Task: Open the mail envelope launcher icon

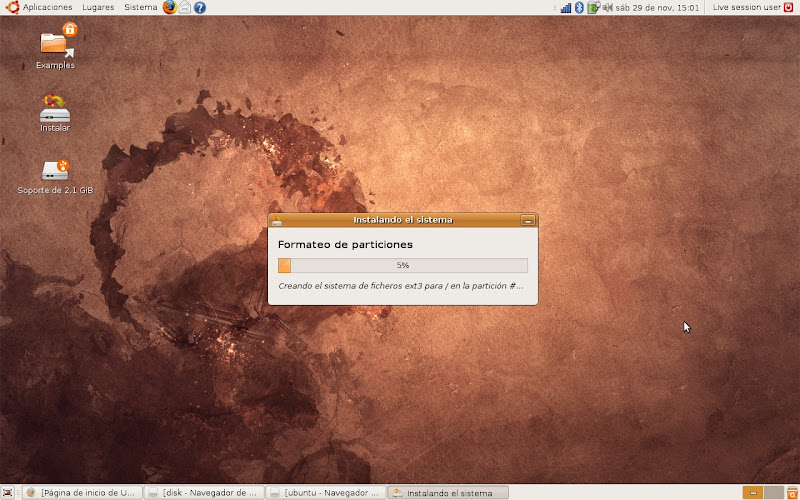Action: pos(185,7)
